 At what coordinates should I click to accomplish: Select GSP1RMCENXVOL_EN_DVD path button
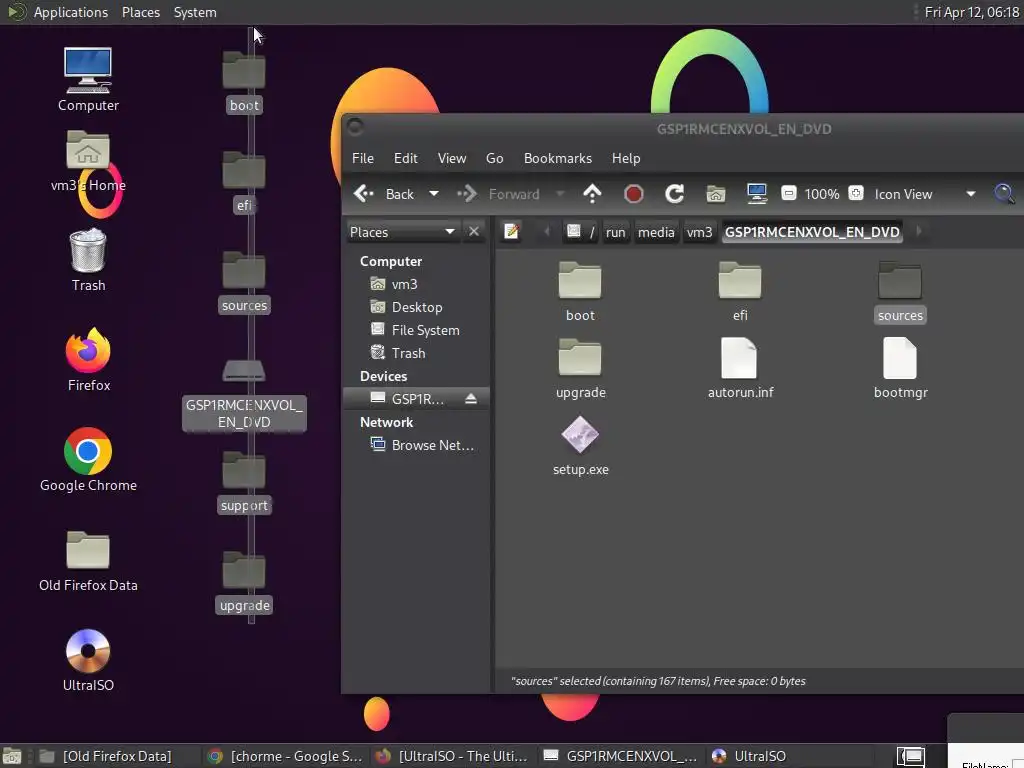(x=812, y=232)
